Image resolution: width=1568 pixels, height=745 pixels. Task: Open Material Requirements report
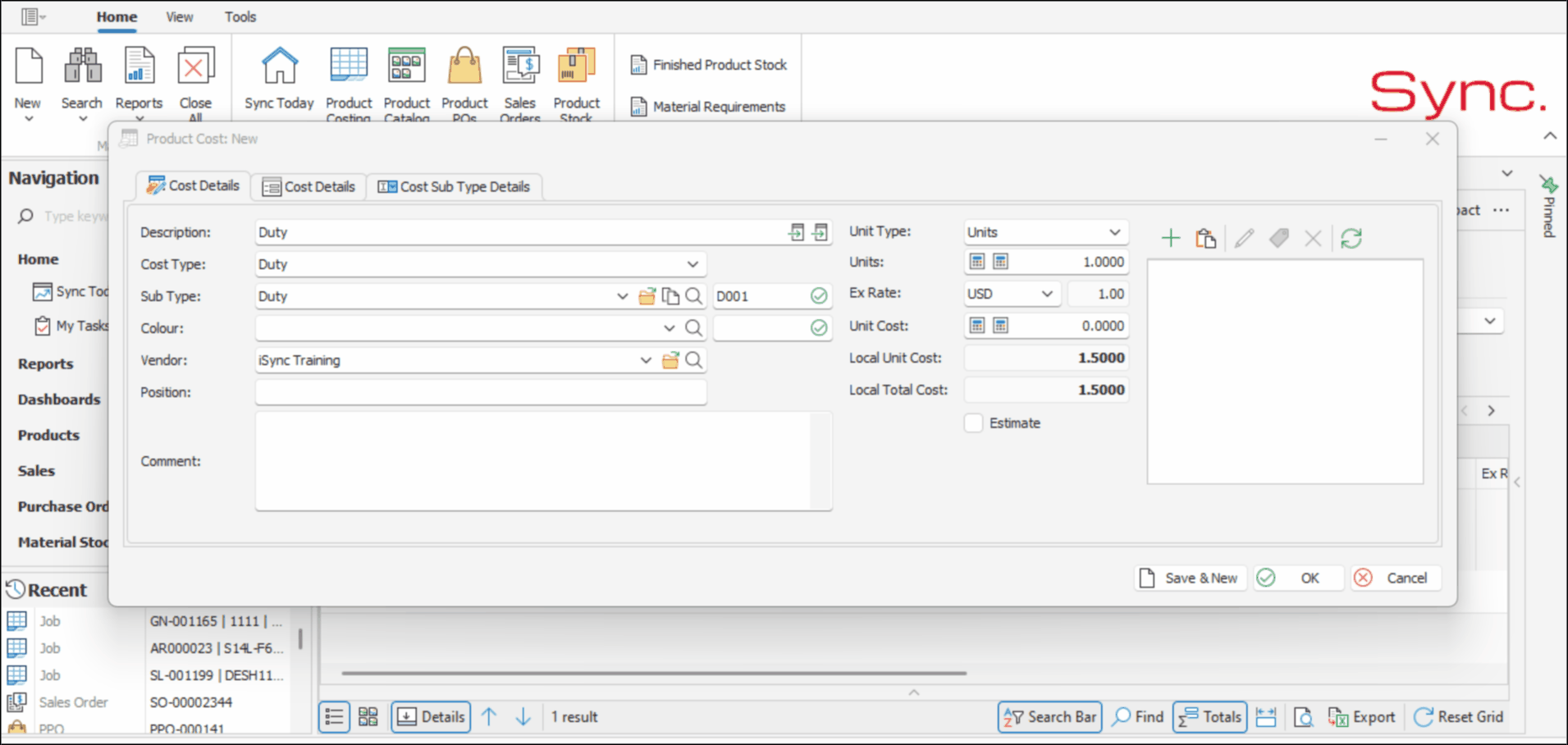708,107
